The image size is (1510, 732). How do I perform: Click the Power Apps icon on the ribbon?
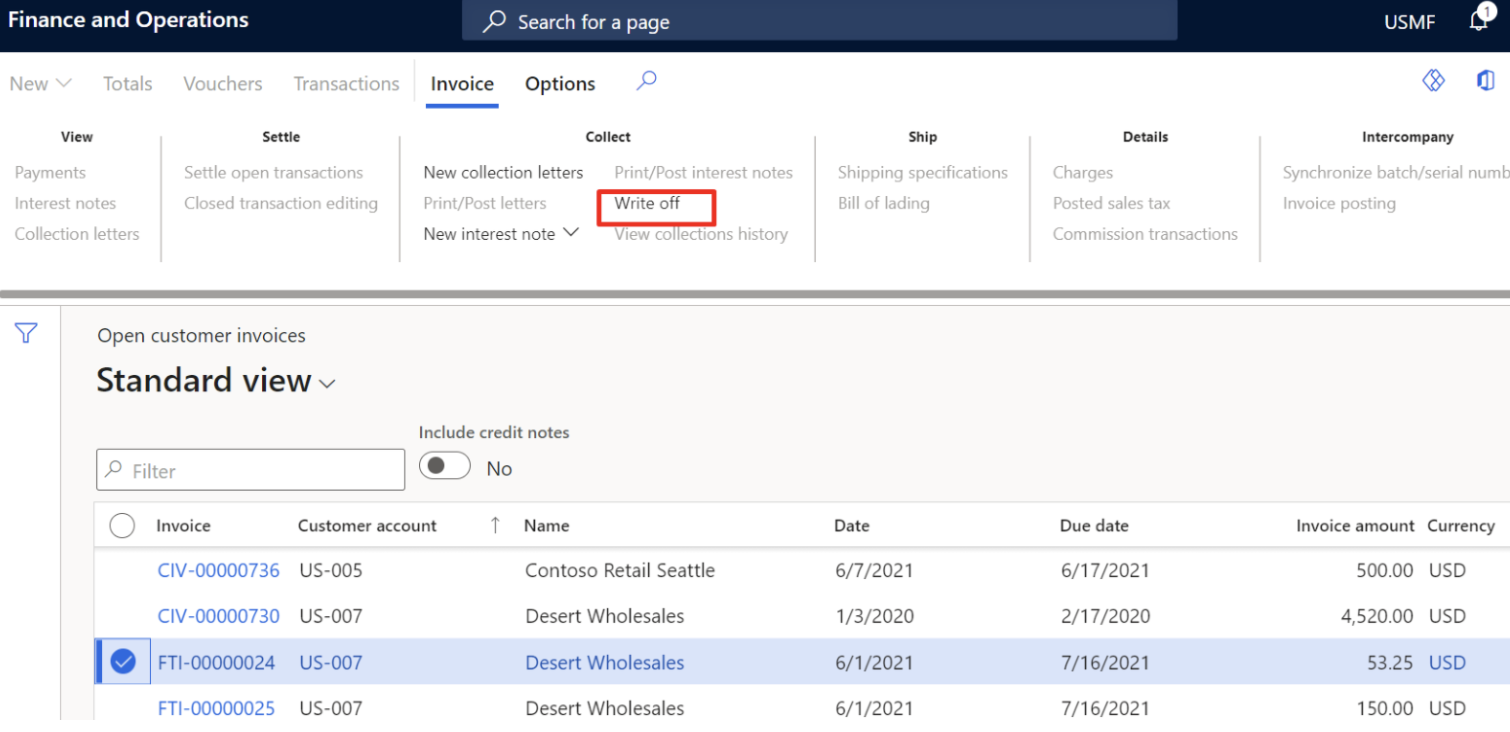[x=1433, y=82]
